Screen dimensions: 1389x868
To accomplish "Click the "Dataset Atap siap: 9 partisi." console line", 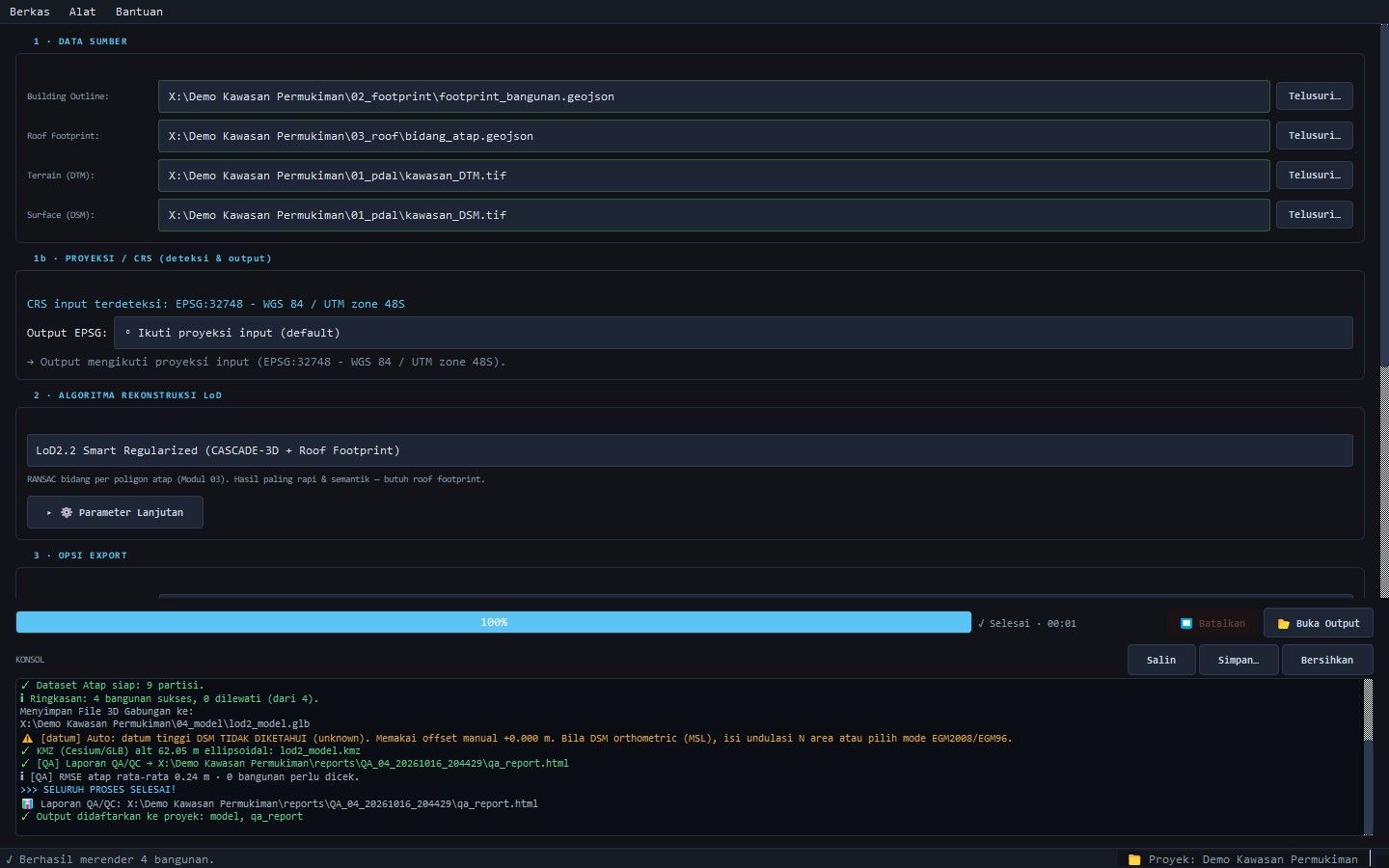I will 113,686.
